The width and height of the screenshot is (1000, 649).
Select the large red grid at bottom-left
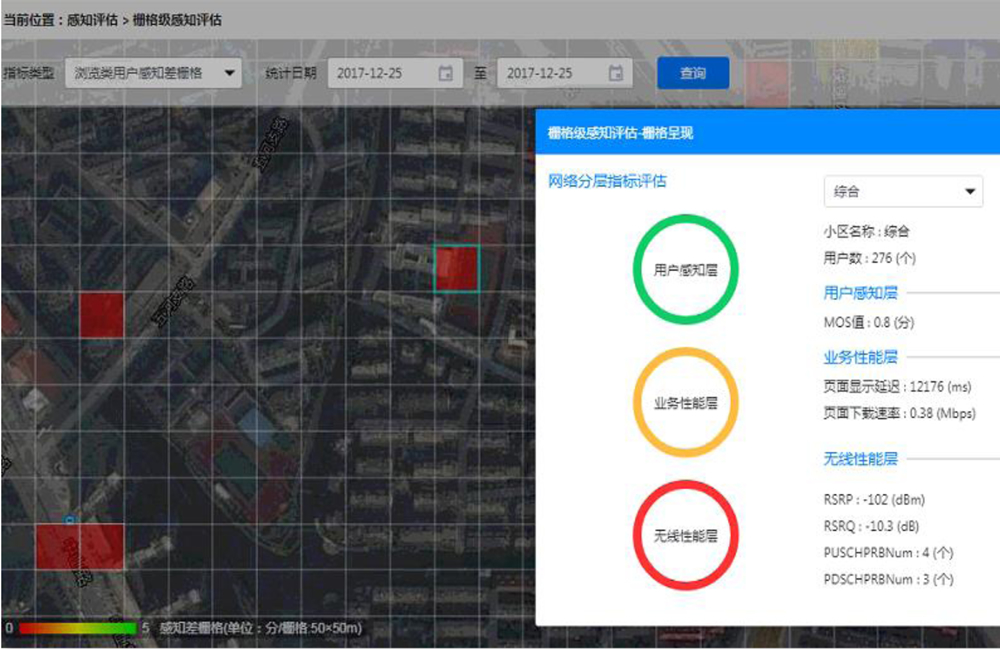(79, 547)
